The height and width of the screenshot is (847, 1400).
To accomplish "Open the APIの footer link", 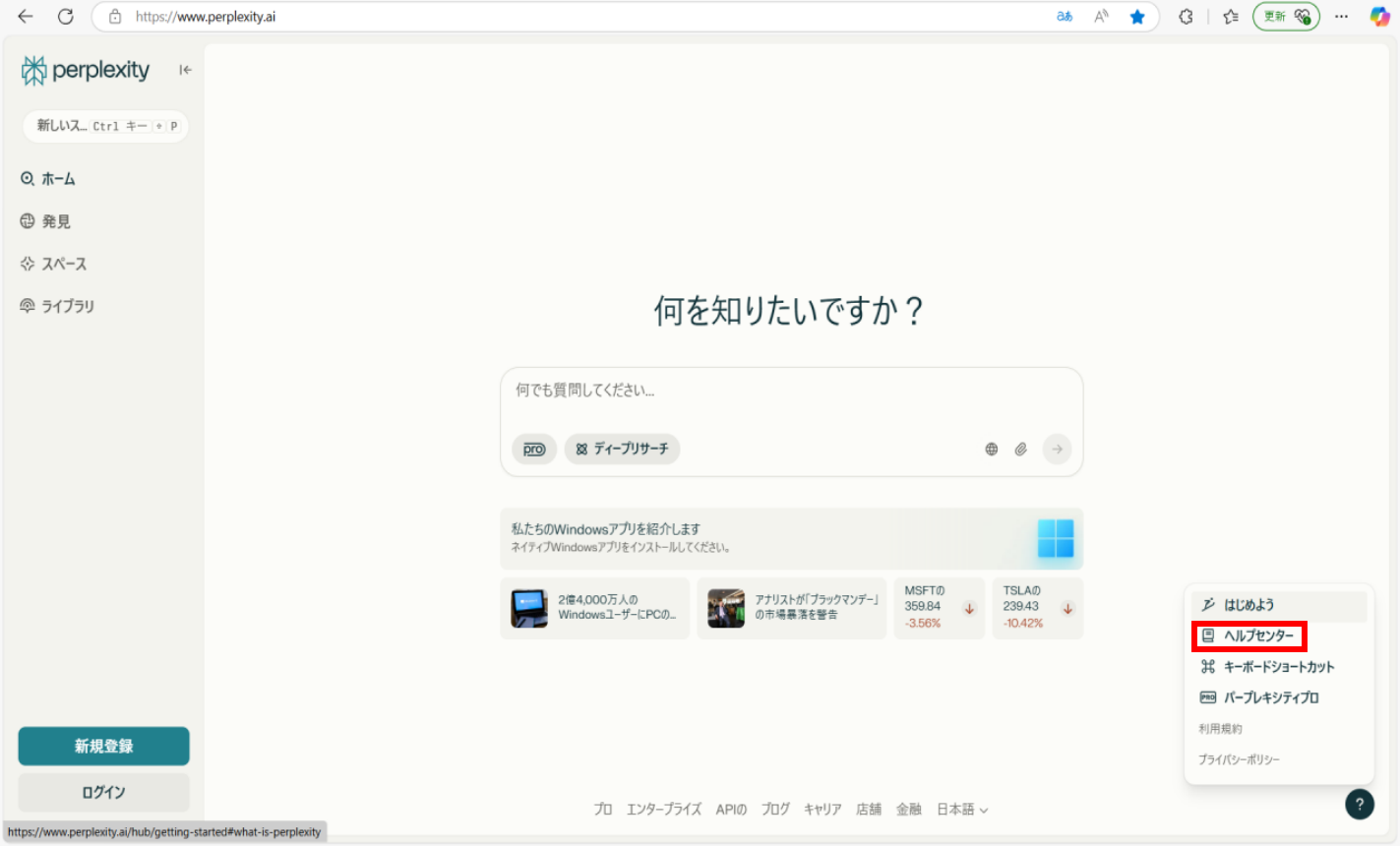I will point(731,810).
